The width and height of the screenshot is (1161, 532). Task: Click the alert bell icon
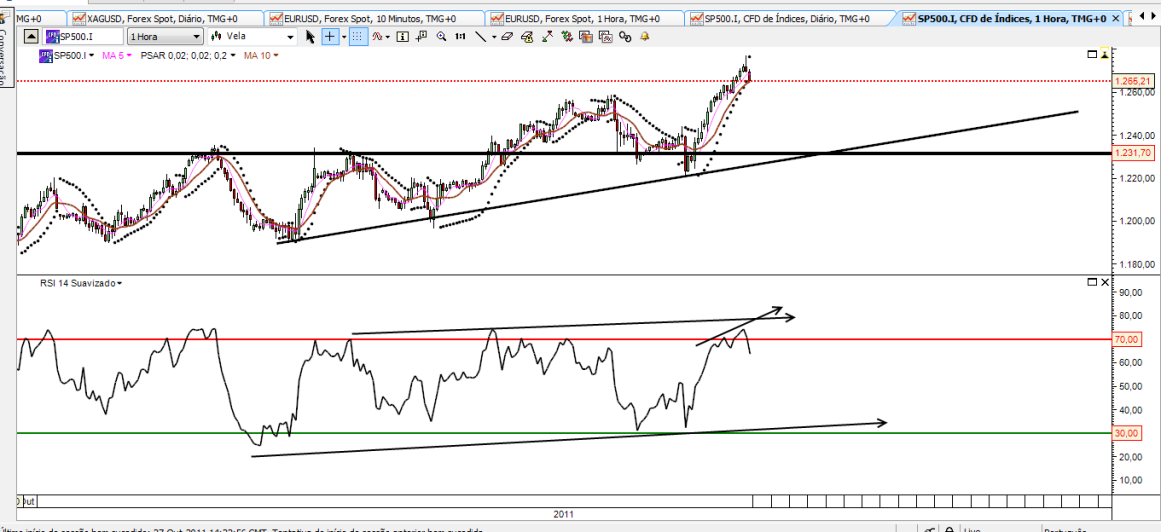tap(644, 36)
